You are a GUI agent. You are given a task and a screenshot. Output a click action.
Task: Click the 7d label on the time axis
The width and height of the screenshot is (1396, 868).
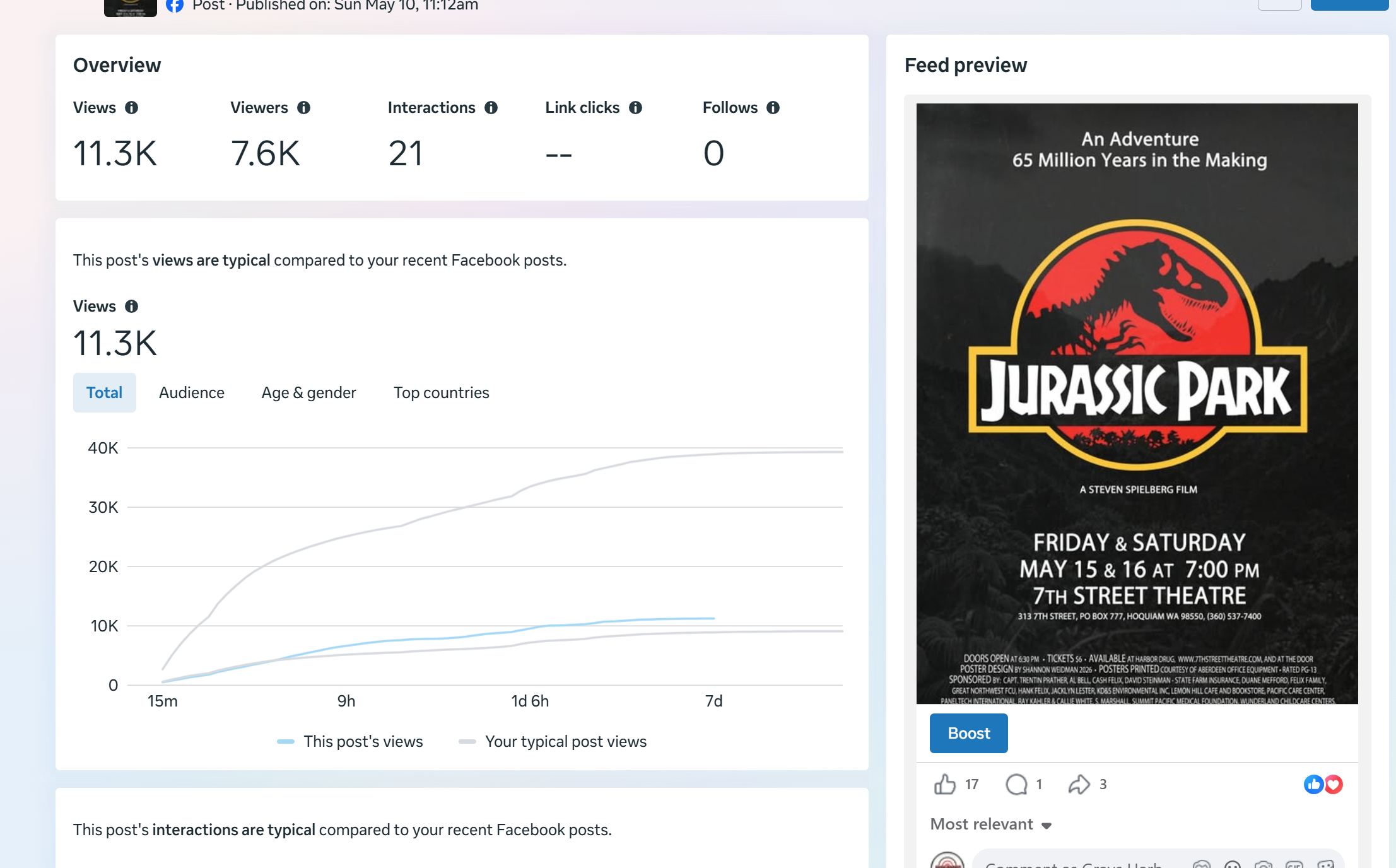[713, 701]
